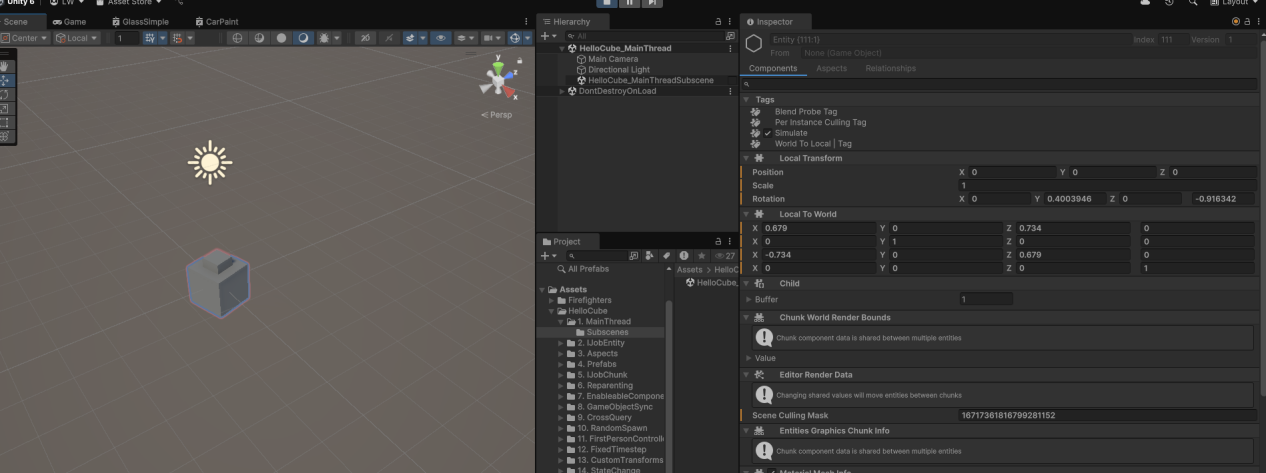Toggle the Inspector panel lock
1266x473 pixels.
coord(1247,21)
